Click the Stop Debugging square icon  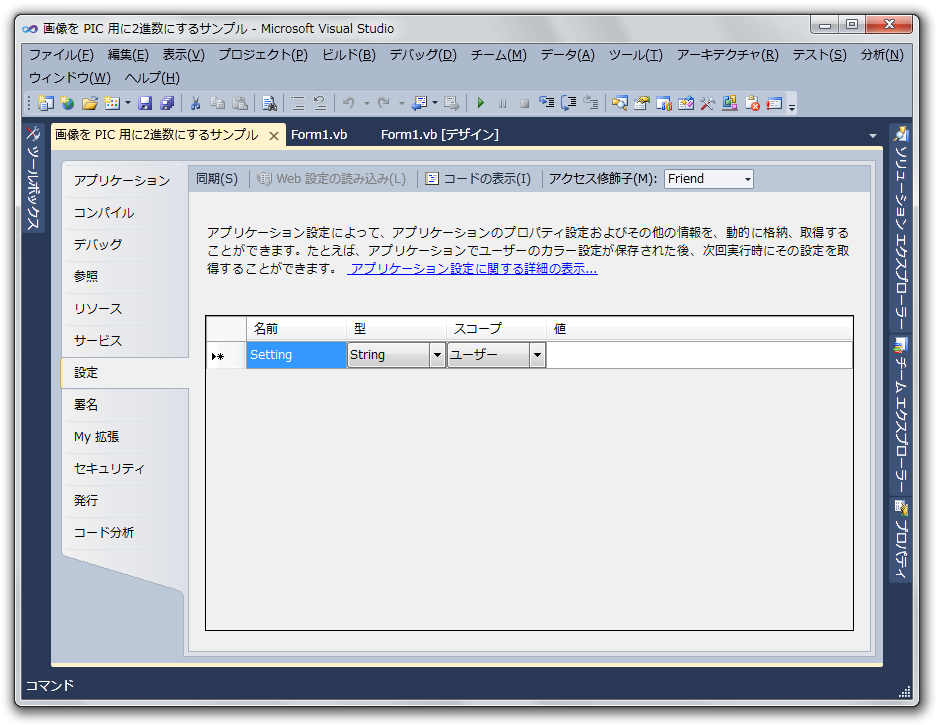pos(525,103)
